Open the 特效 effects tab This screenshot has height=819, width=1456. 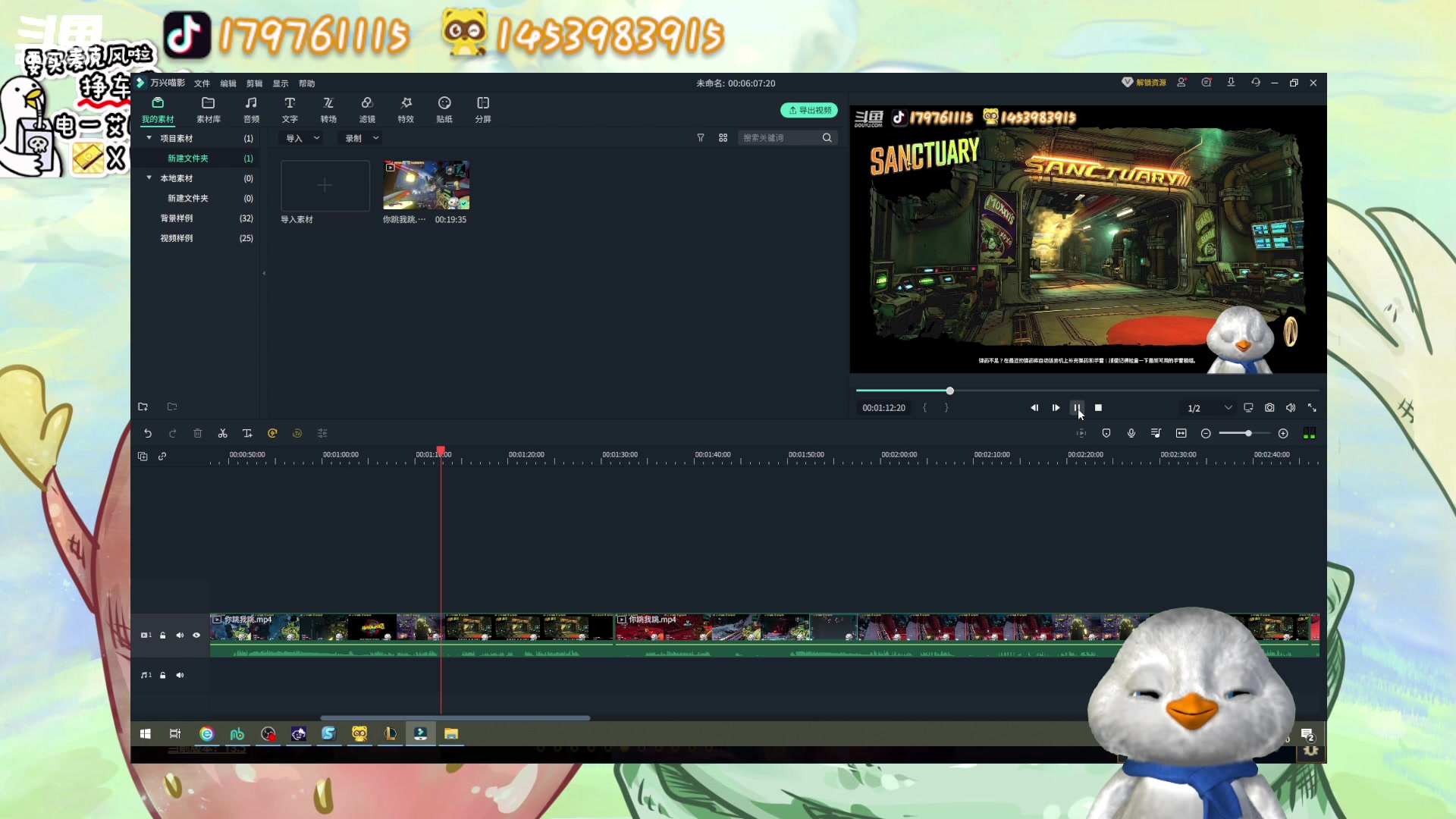coord(406,110)
